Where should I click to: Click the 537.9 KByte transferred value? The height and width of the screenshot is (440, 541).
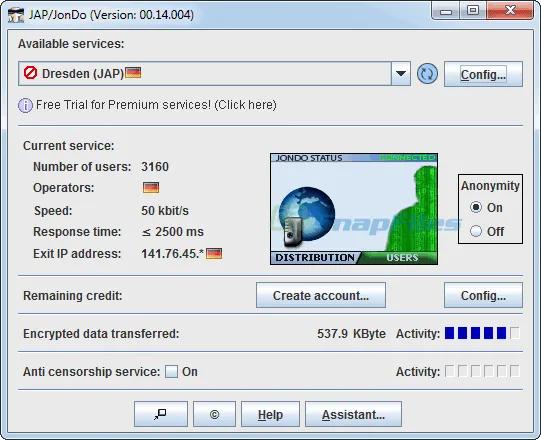(x=351, y=334)
